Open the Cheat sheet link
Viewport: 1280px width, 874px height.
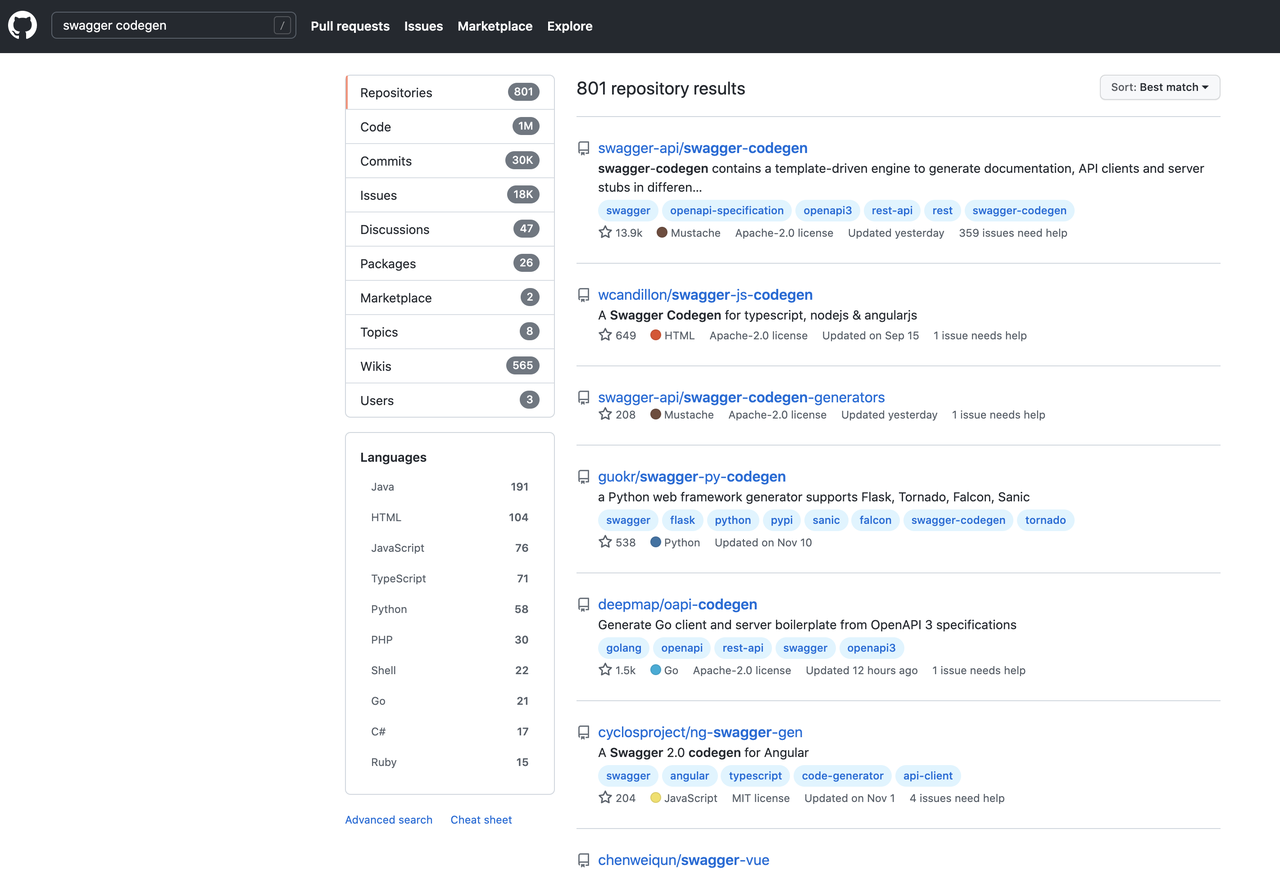click(481, 820)
